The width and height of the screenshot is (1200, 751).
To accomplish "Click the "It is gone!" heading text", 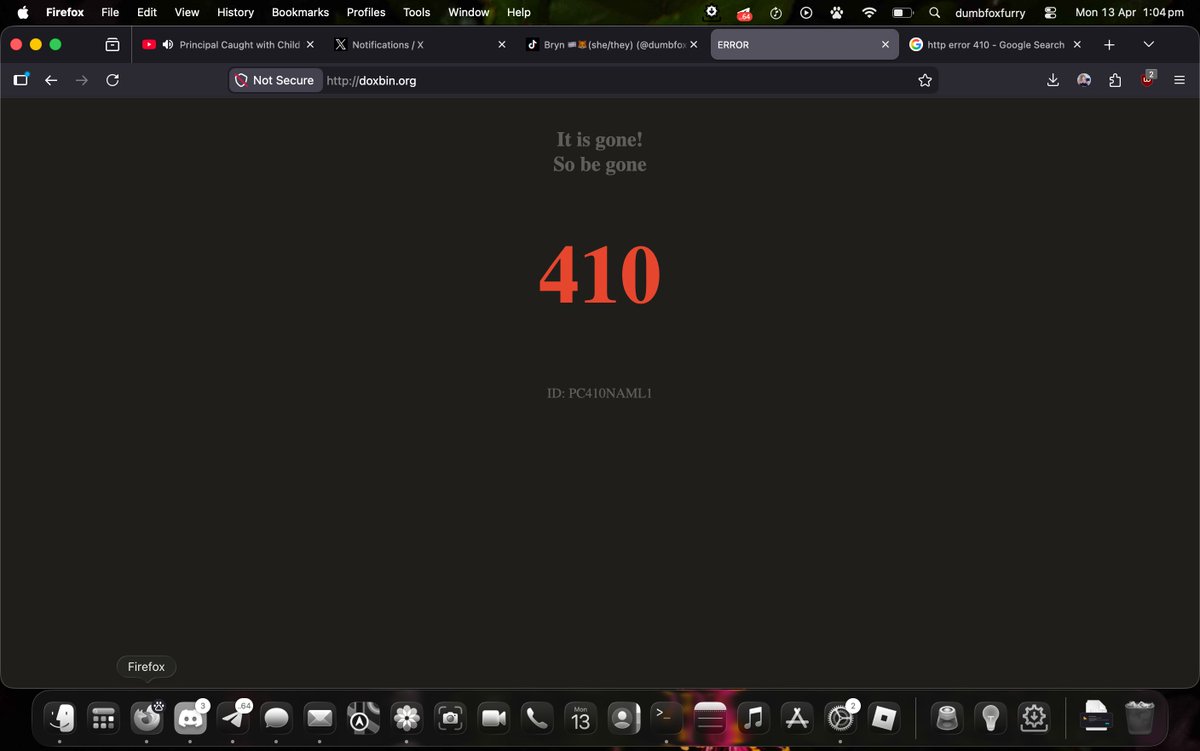I will 600,140.
